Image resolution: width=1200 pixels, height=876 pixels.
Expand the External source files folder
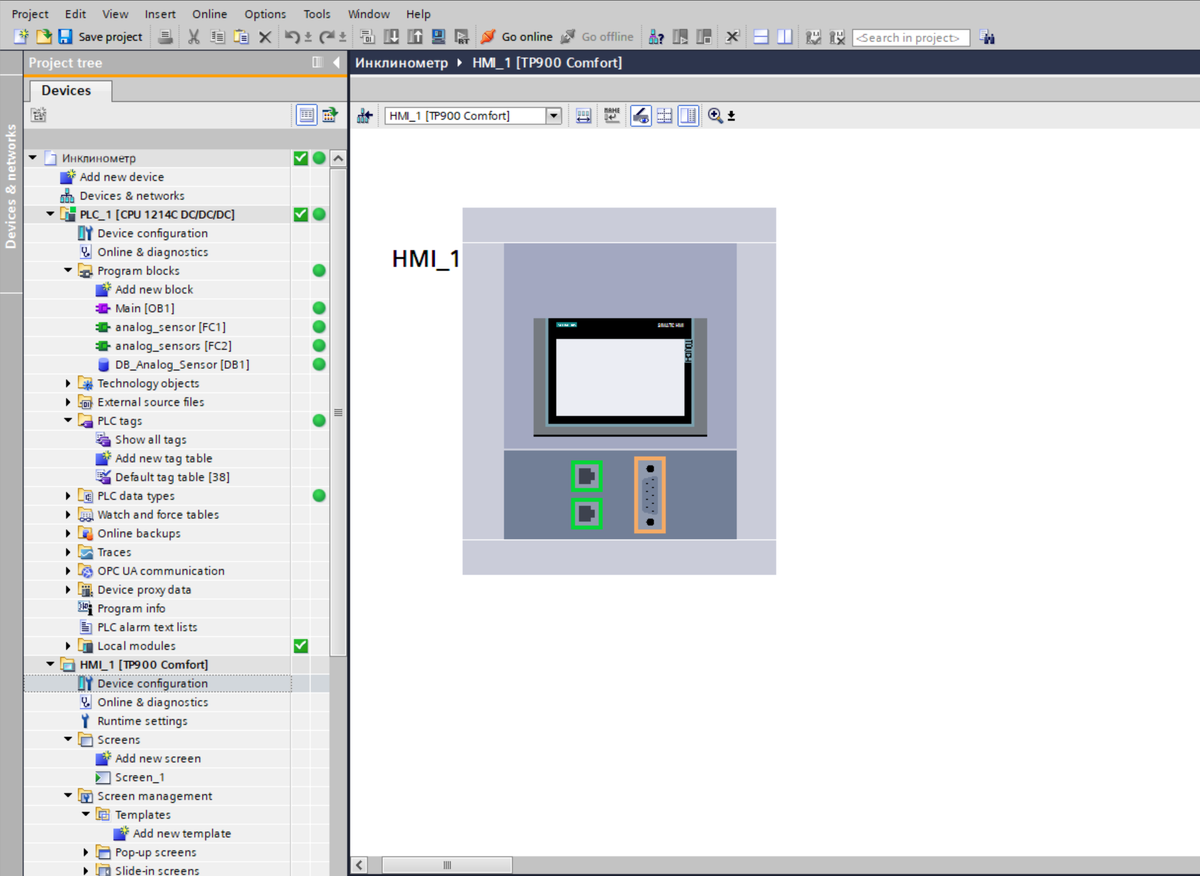click(68, 402)
